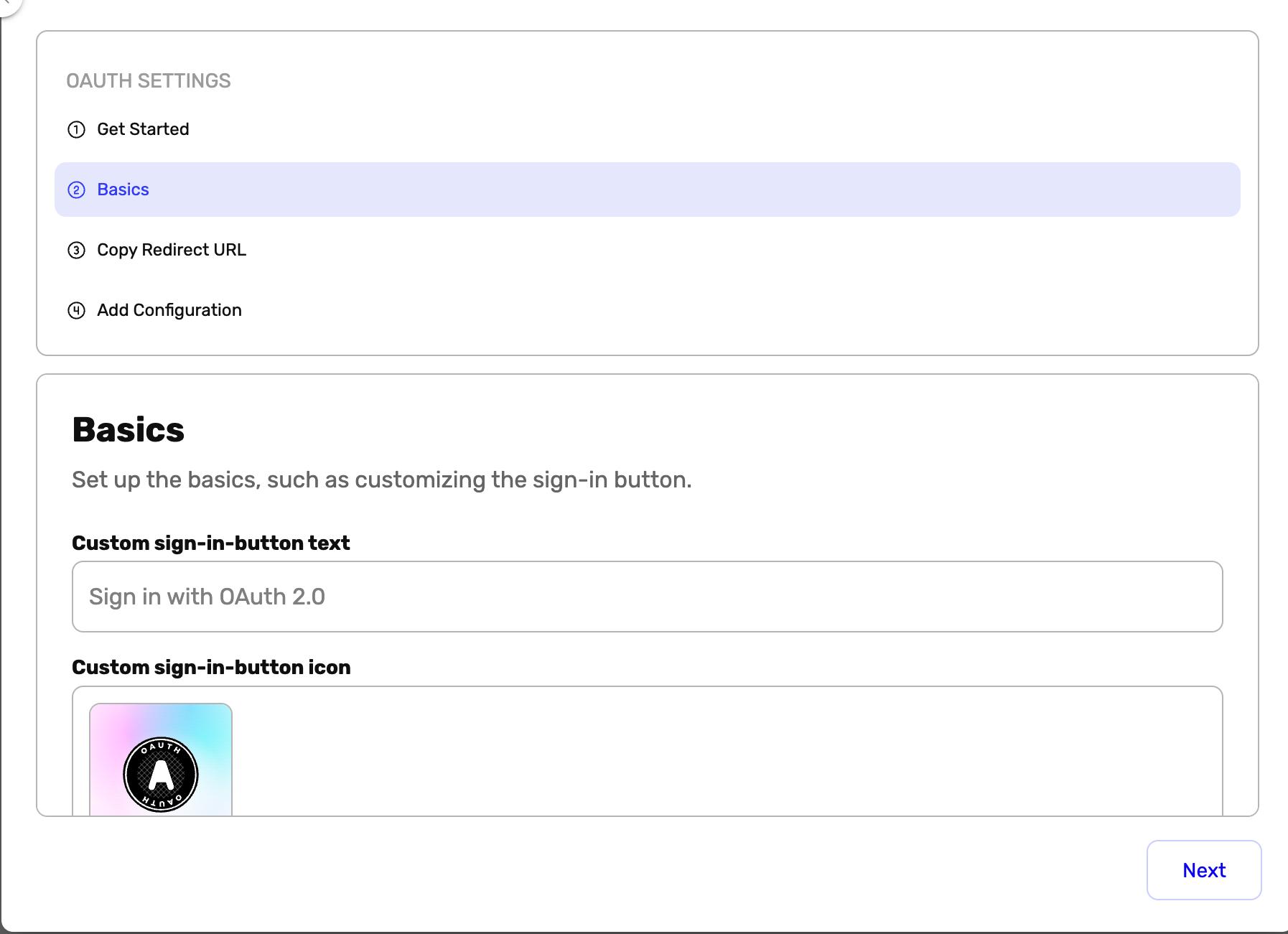Click the "Basics" page heading
The image size is (1288, 934).
click(128, 429)
